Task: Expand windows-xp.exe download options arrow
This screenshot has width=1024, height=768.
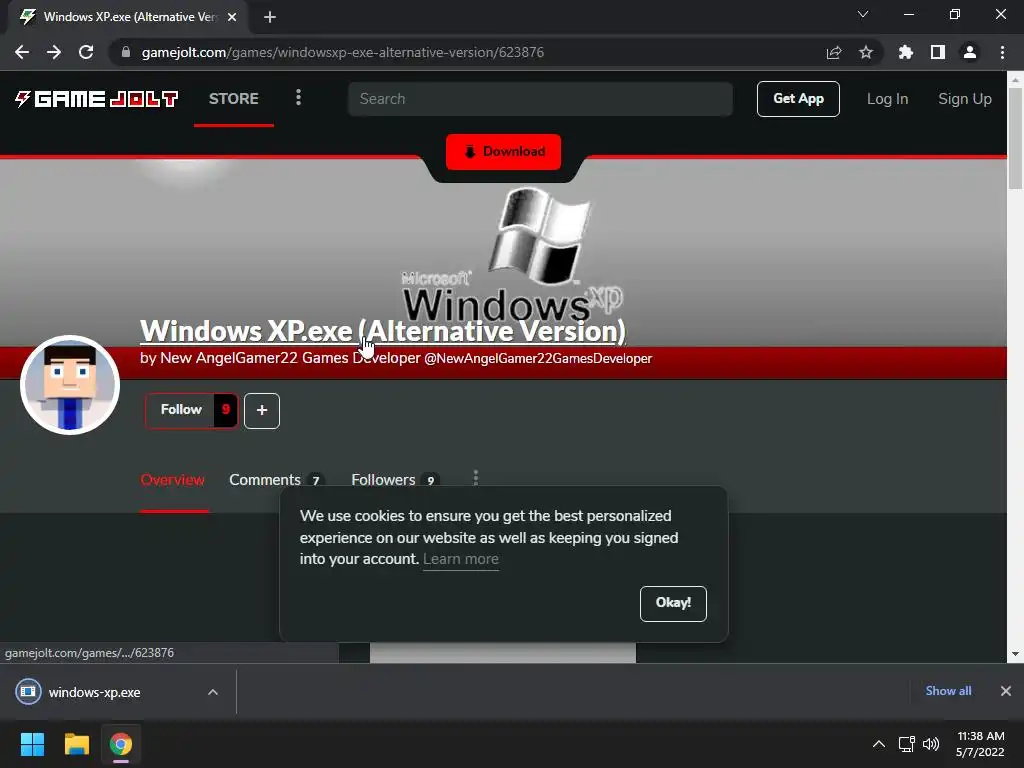Action: coord(213,692)
